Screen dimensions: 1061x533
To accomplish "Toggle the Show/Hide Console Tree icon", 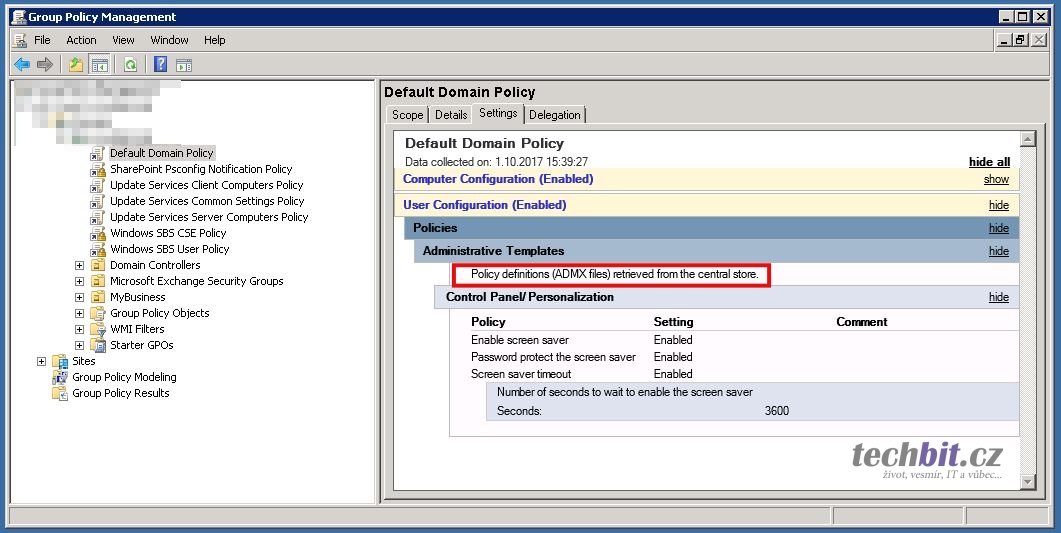I will 100,65.
